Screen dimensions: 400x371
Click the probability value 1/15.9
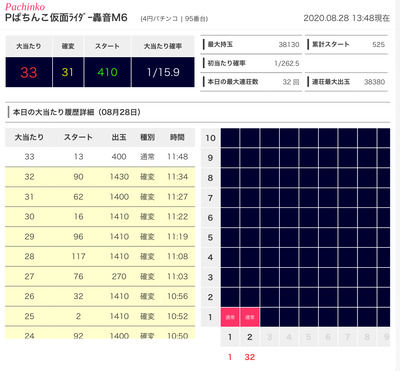click(x=163, y=72)
